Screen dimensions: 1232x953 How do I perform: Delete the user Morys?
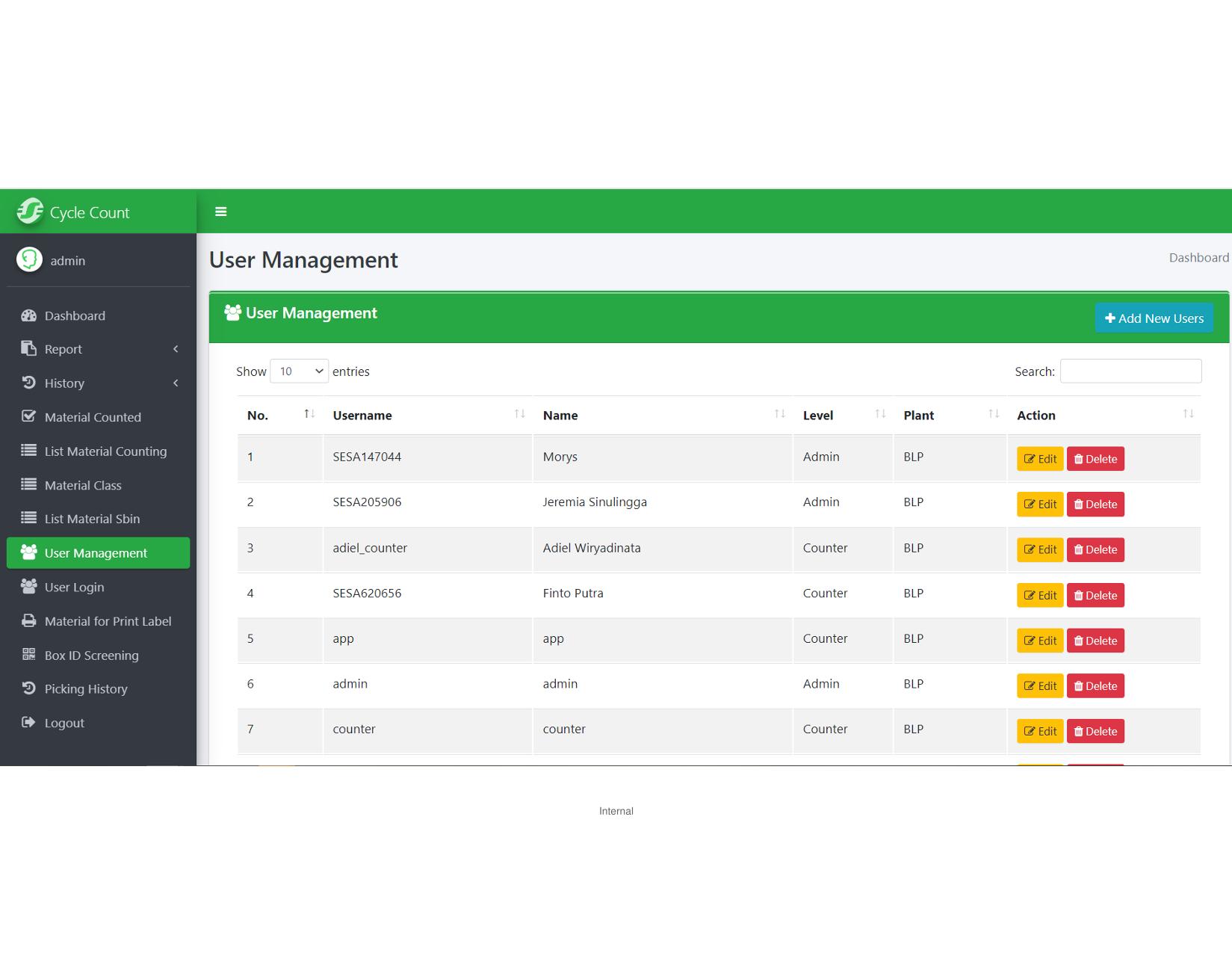[1095, 459]
